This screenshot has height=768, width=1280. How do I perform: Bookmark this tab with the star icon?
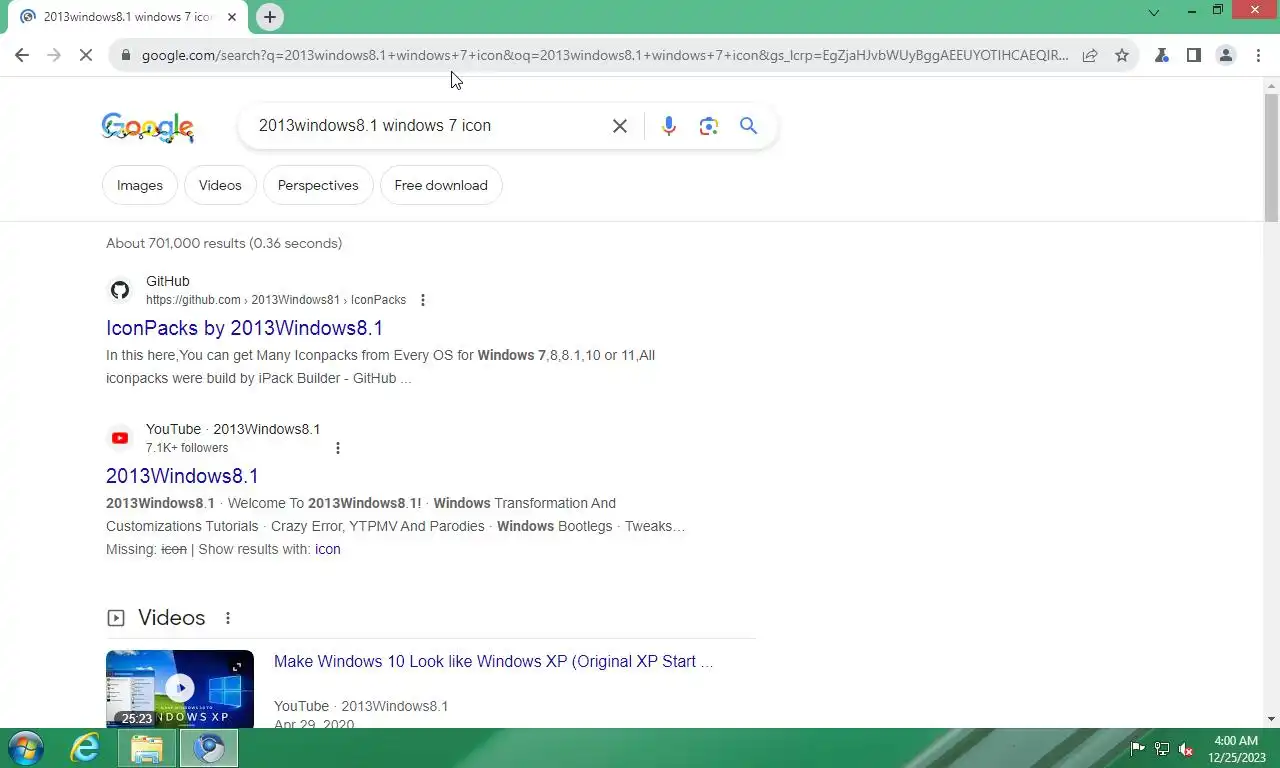1122,56
